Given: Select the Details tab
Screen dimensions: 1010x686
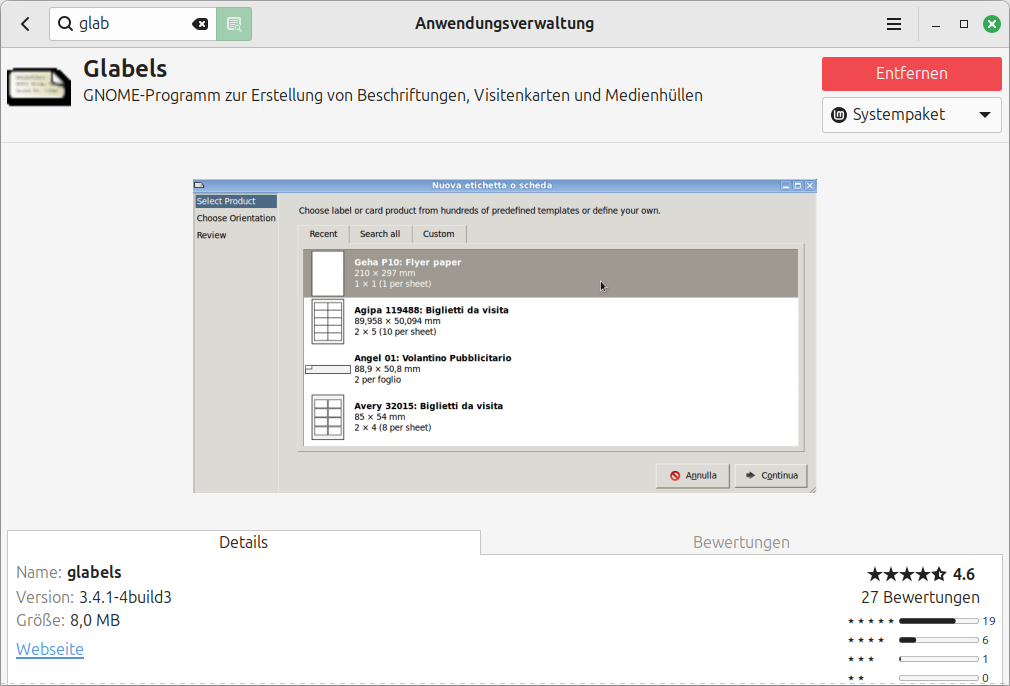Looking at the screenshot, I should point(244,542).
